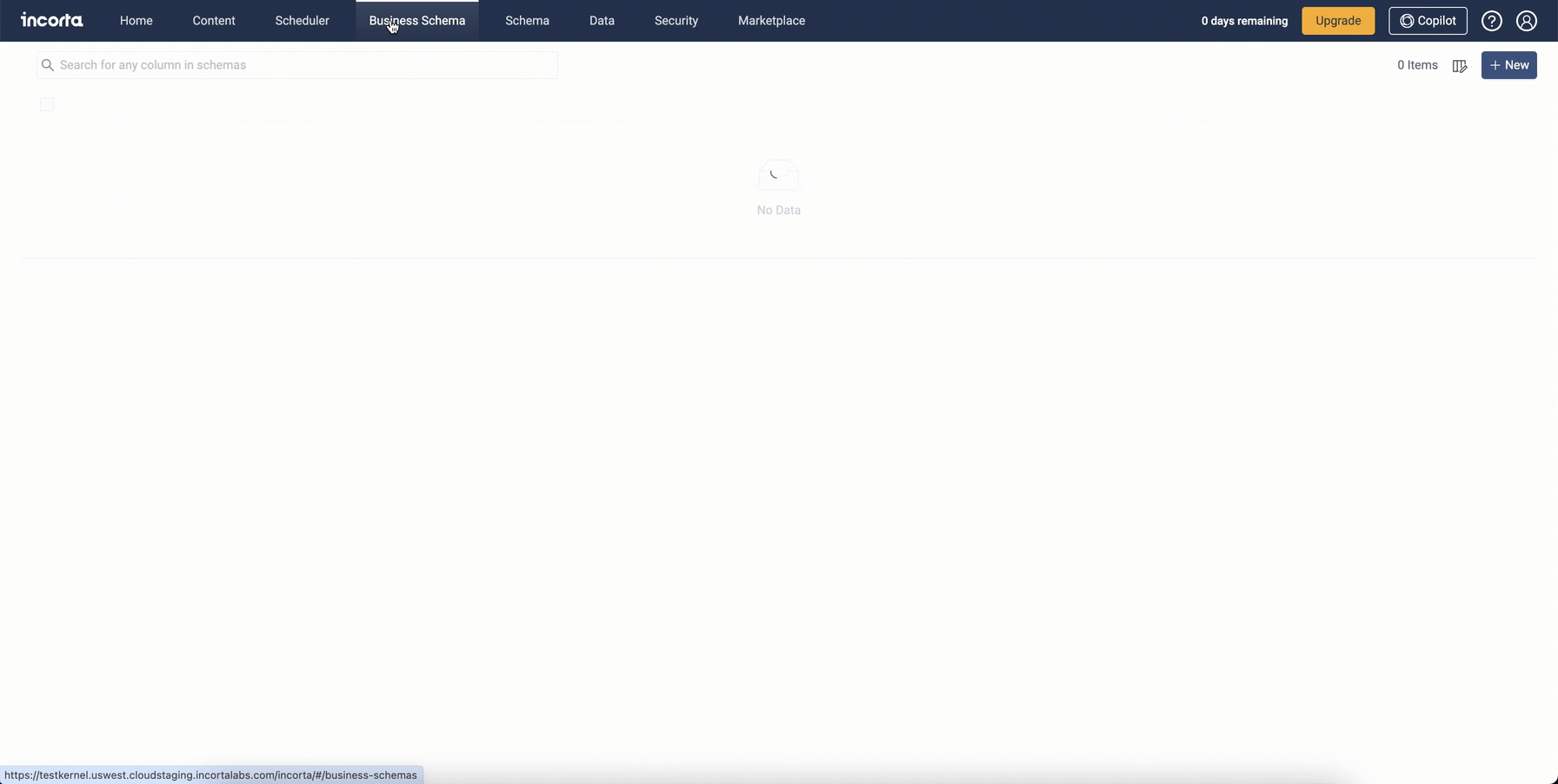This screenshot has width=1558, height=784.
Task: Click the Incorta logo
Action: [52, 20]
